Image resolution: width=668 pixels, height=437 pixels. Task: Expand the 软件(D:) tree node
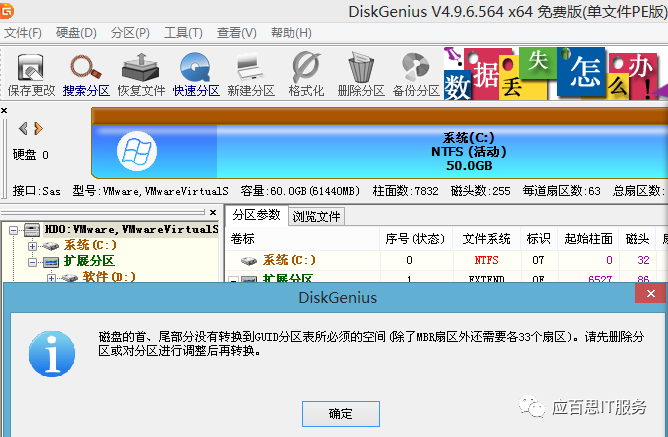tap(51, 278)
